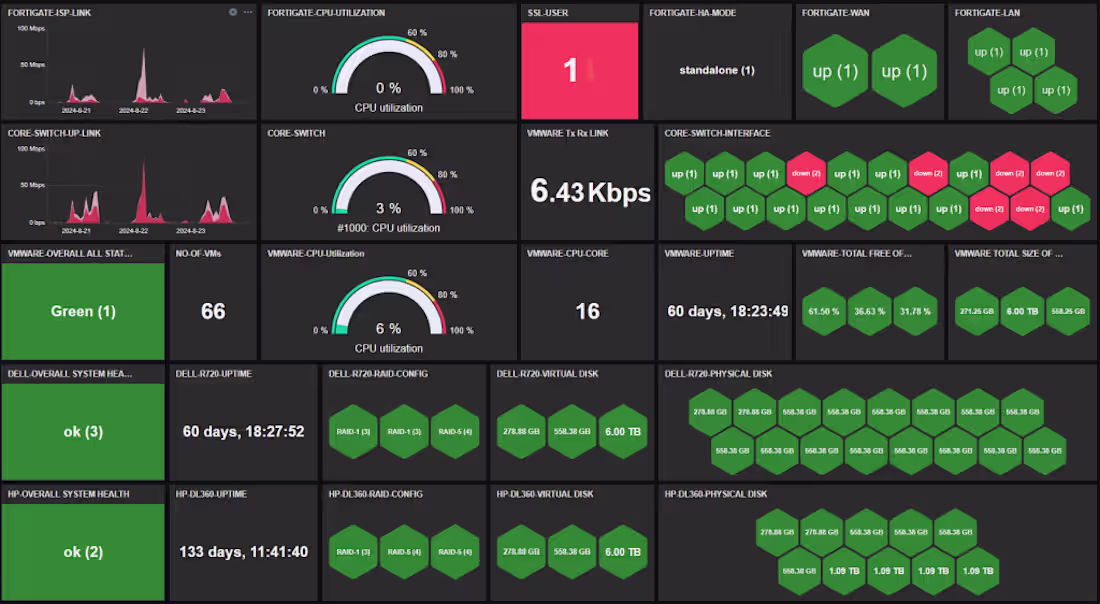
Task: Click the VMWARE-CPU-CORE value 16
Action: (587, 311)
